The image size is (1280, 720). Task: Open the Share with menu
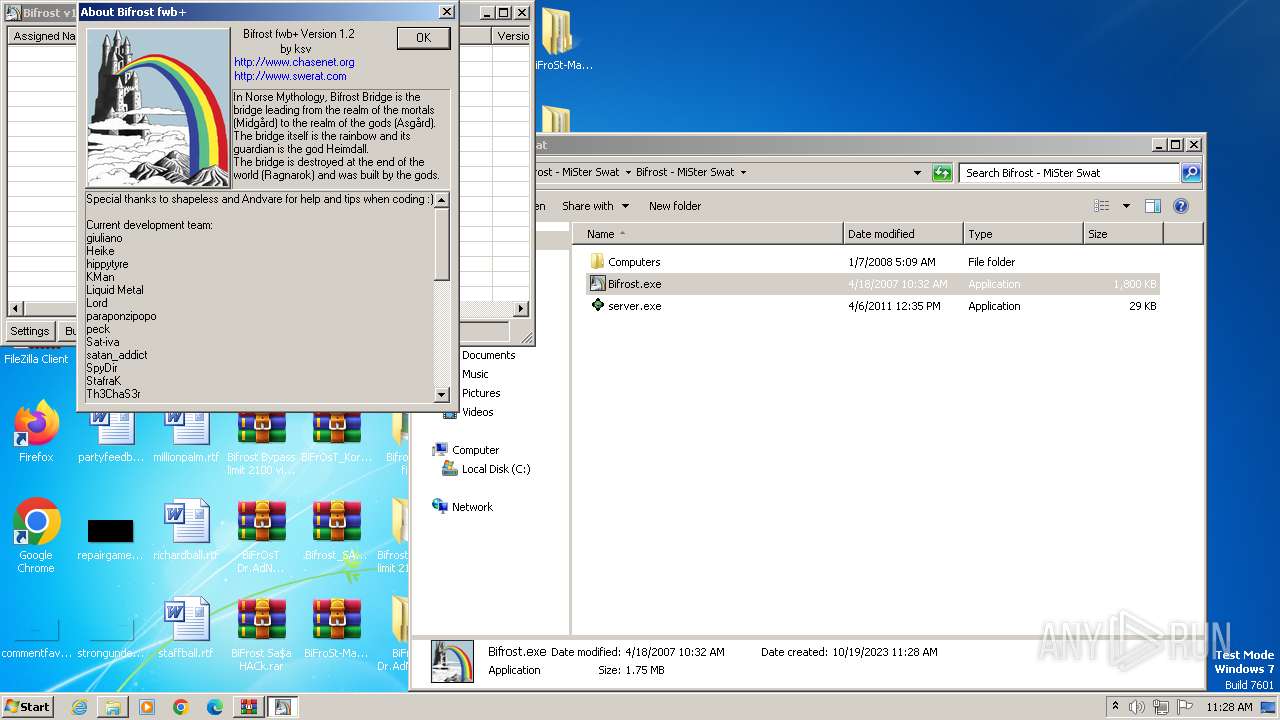pyautogui.click(x=595, y=206)
